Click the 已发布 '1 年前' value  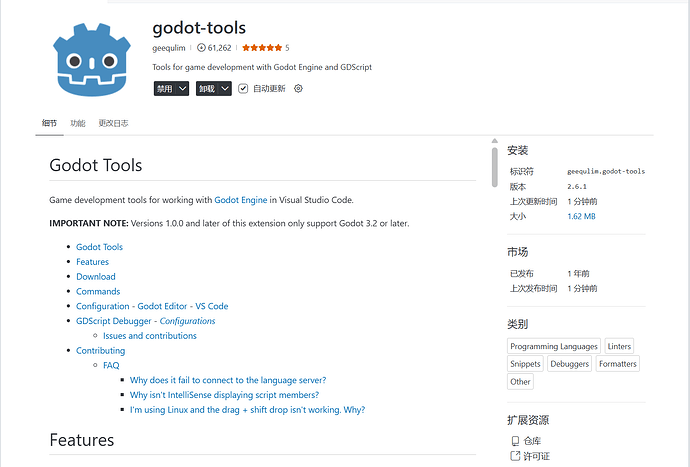[x=578, y=274]
